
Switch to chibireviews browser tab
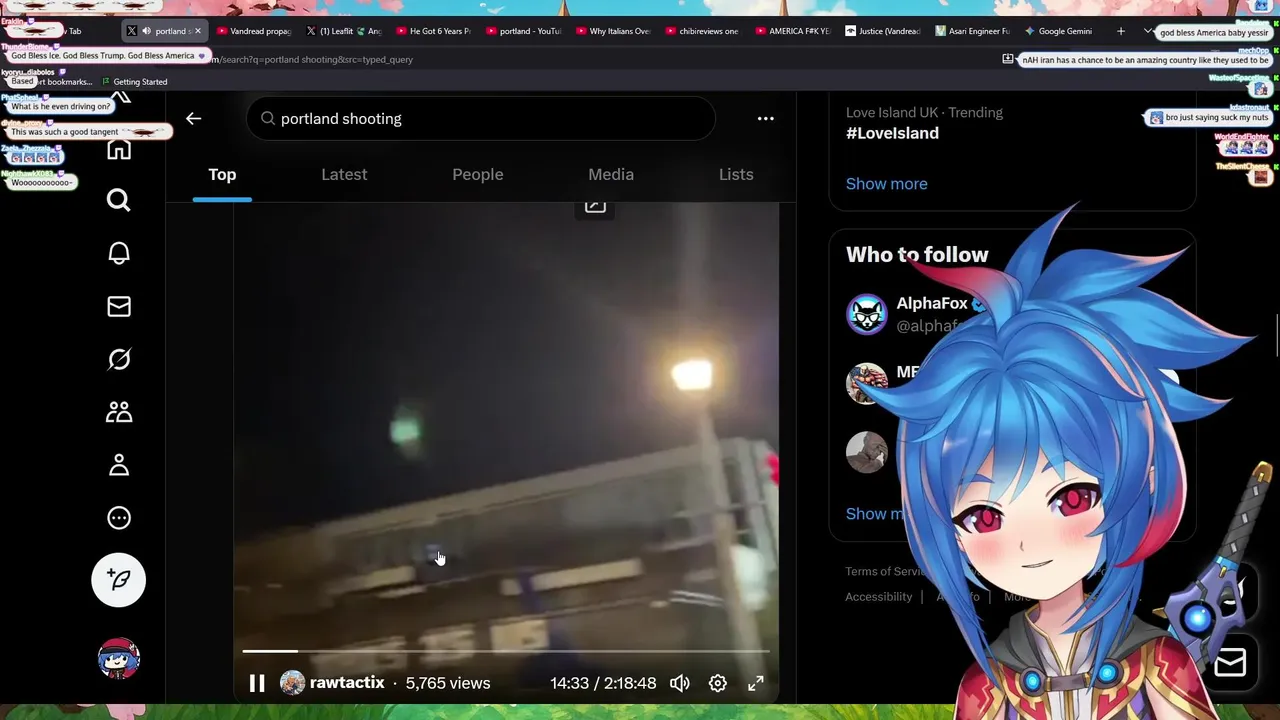point(701,31)
